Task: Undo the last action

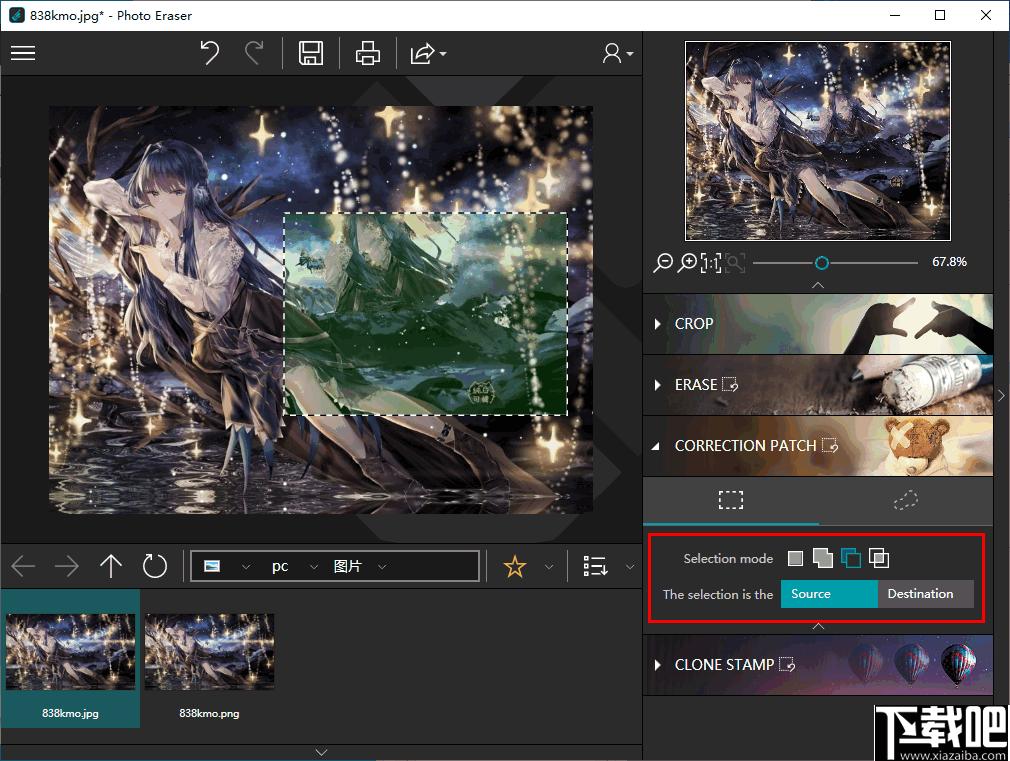Action: tap(209, 53)
